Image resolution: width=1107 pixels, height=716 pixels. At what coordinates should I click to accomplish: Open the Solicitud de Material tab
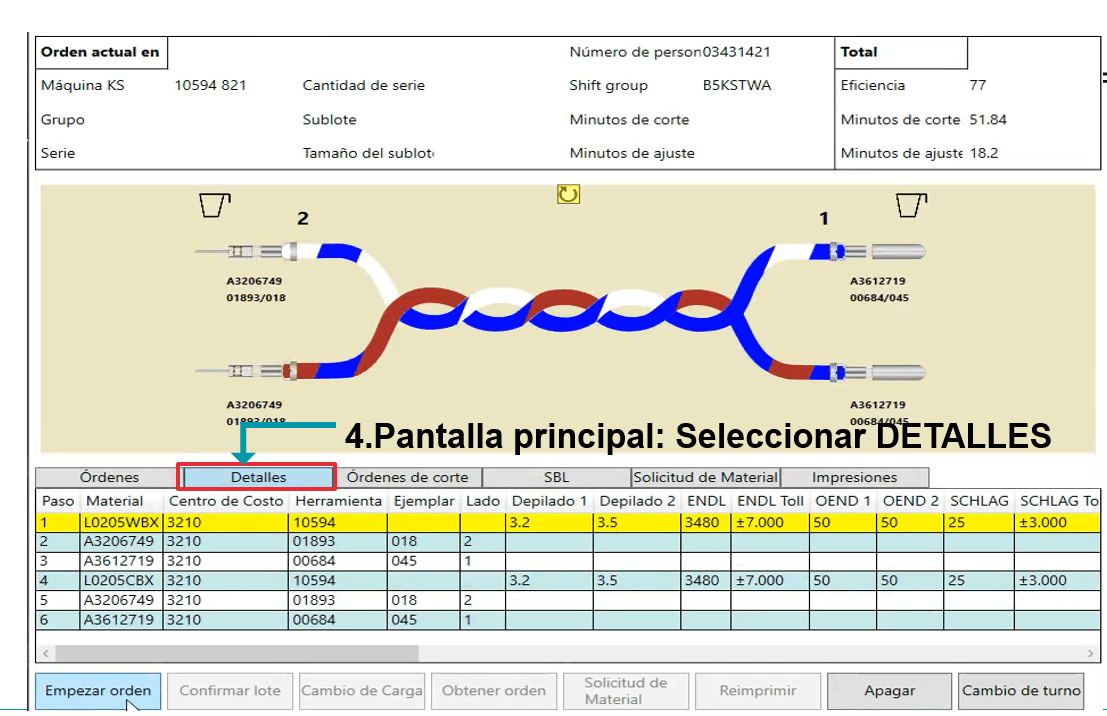tap(705, 477)
